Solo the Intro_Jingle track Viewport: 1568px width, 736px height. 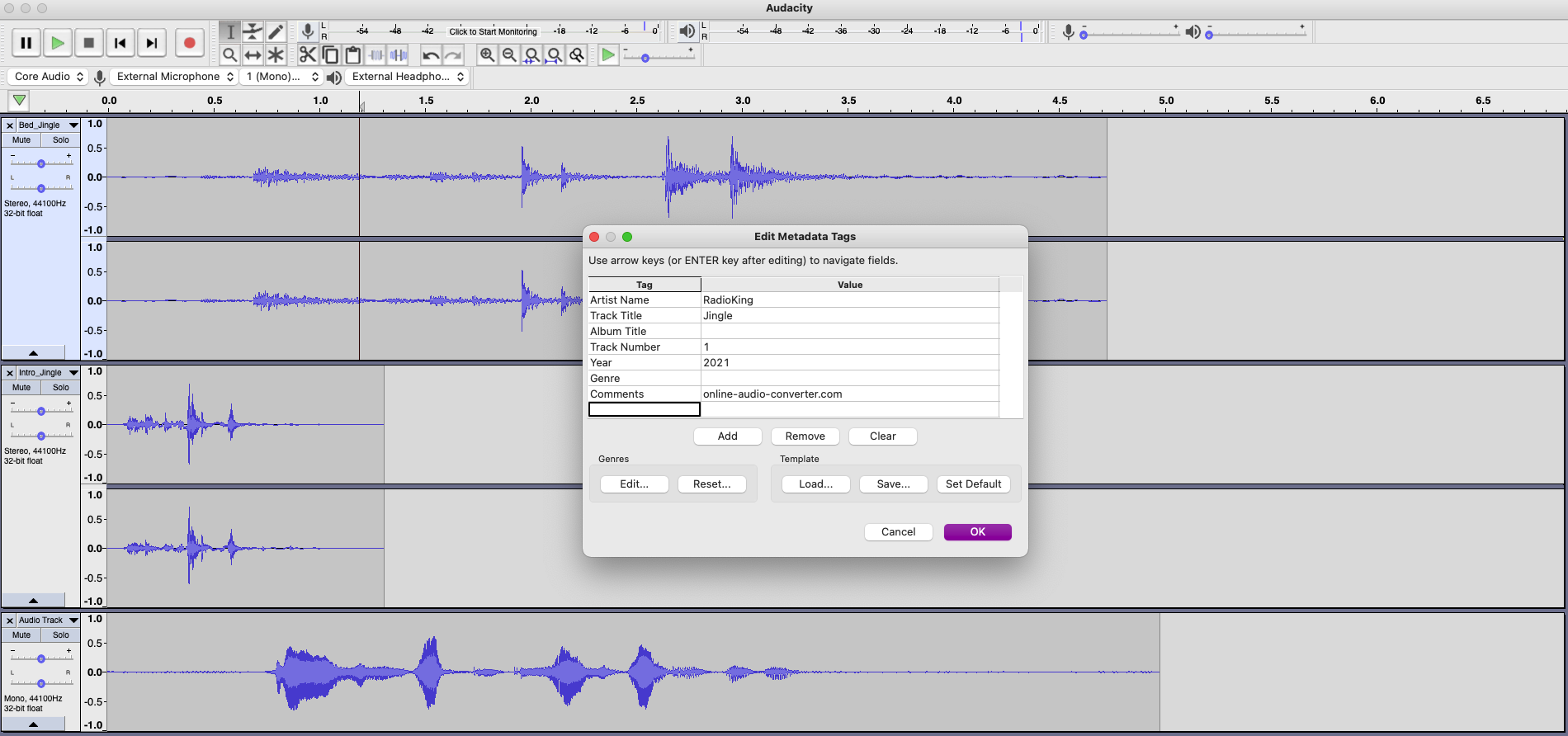click(61, 388)
